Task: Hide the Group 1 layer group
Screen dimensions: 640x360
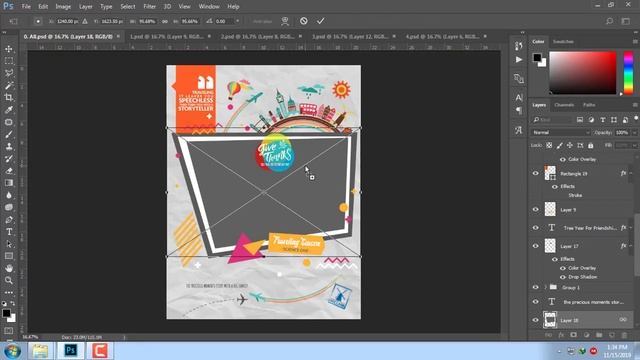Action: [x=536, y=287]
